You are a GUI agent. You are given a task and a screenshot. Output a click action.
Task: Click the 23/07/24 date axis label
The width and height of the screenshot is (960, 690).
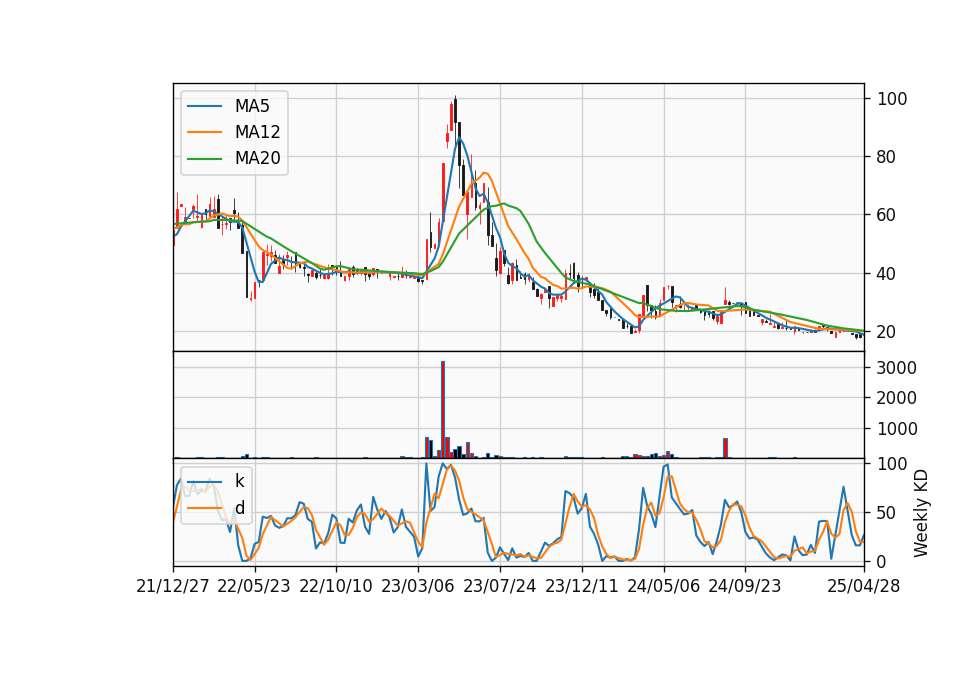click(500, 586)
